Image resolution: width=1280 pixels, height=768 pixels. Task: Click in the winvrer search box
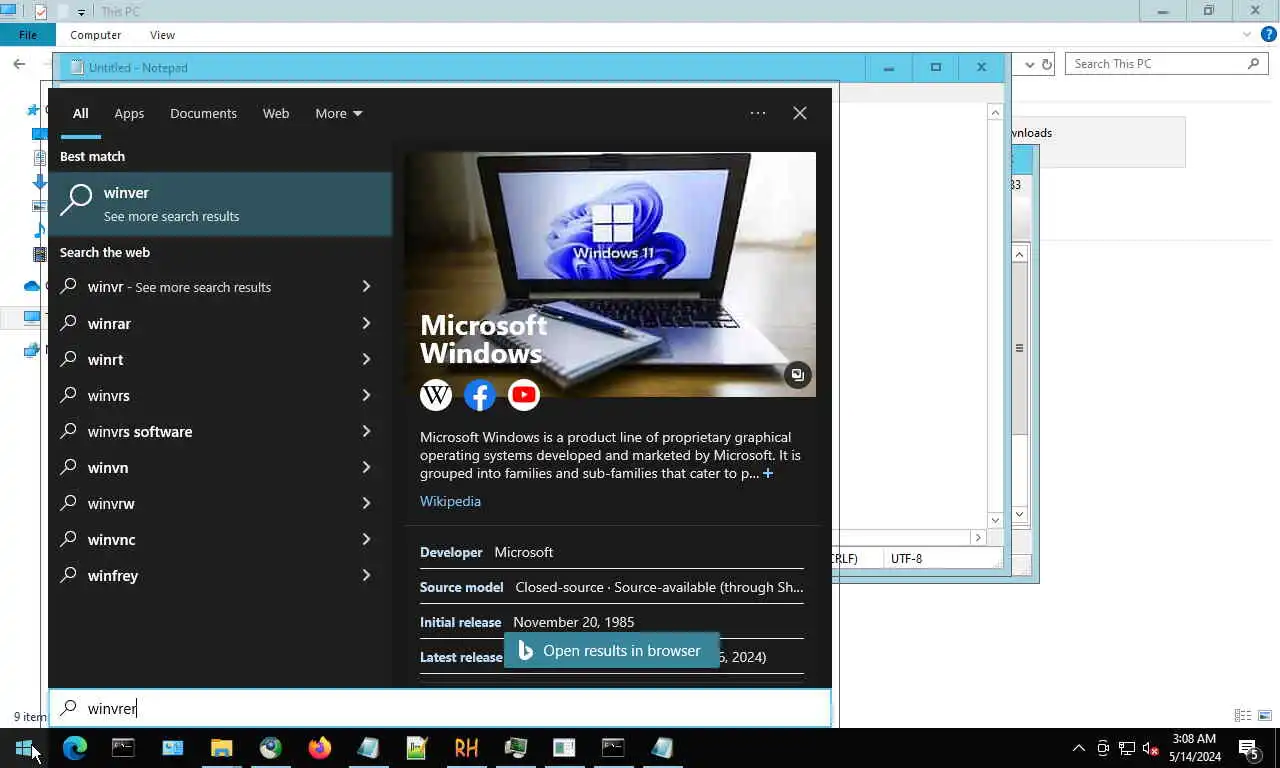click(440, 708)
